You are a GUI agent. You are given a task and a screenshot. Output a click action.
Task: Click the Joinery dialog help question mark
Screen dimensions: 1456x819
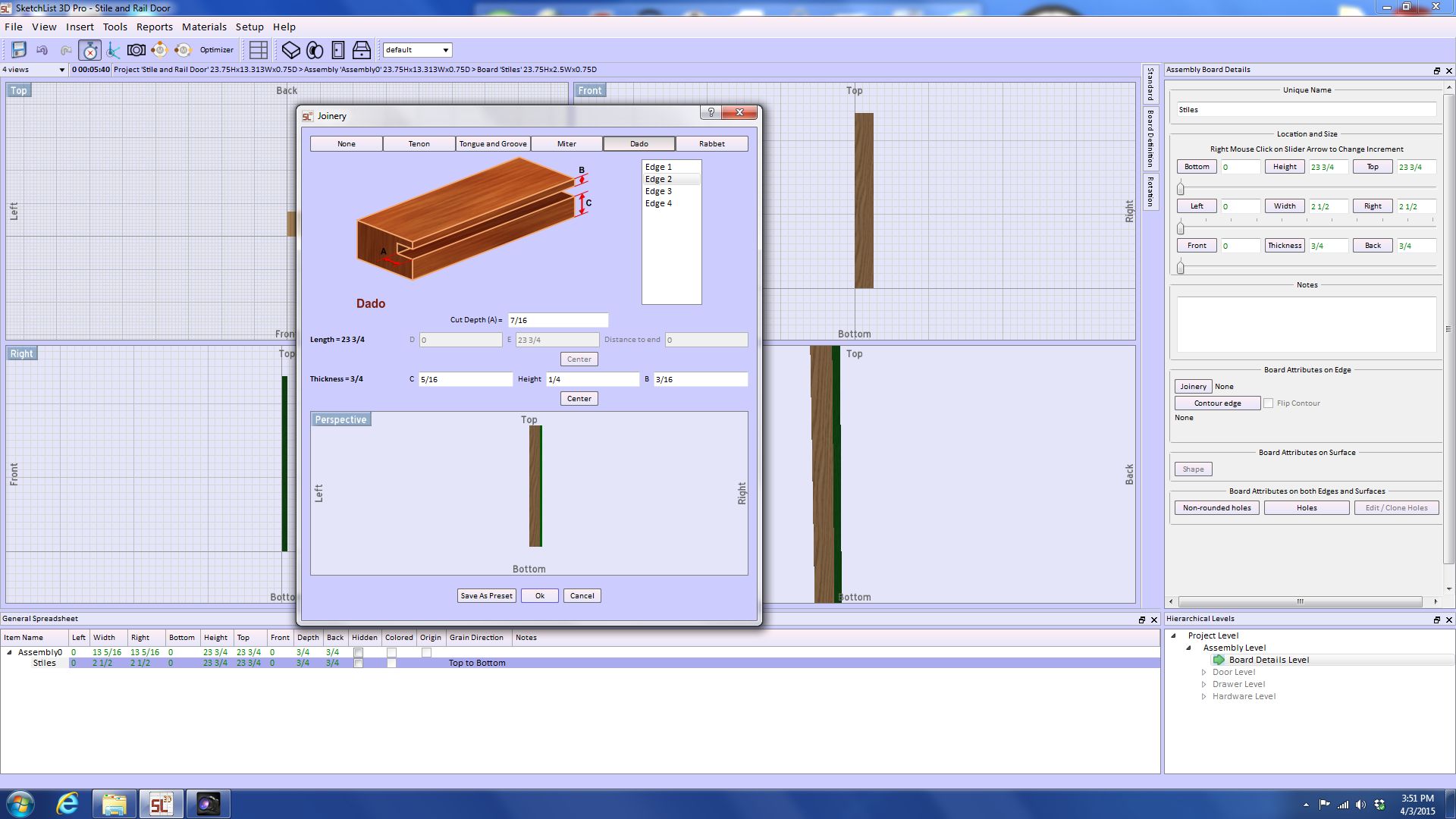coord(711,112)
